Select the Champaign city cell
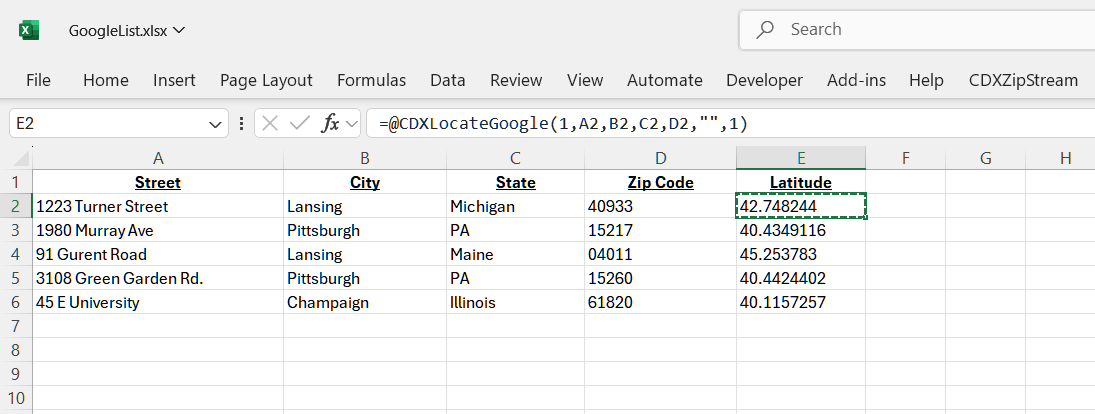The height and width of the screenshot is (414, 1095). 365,302
